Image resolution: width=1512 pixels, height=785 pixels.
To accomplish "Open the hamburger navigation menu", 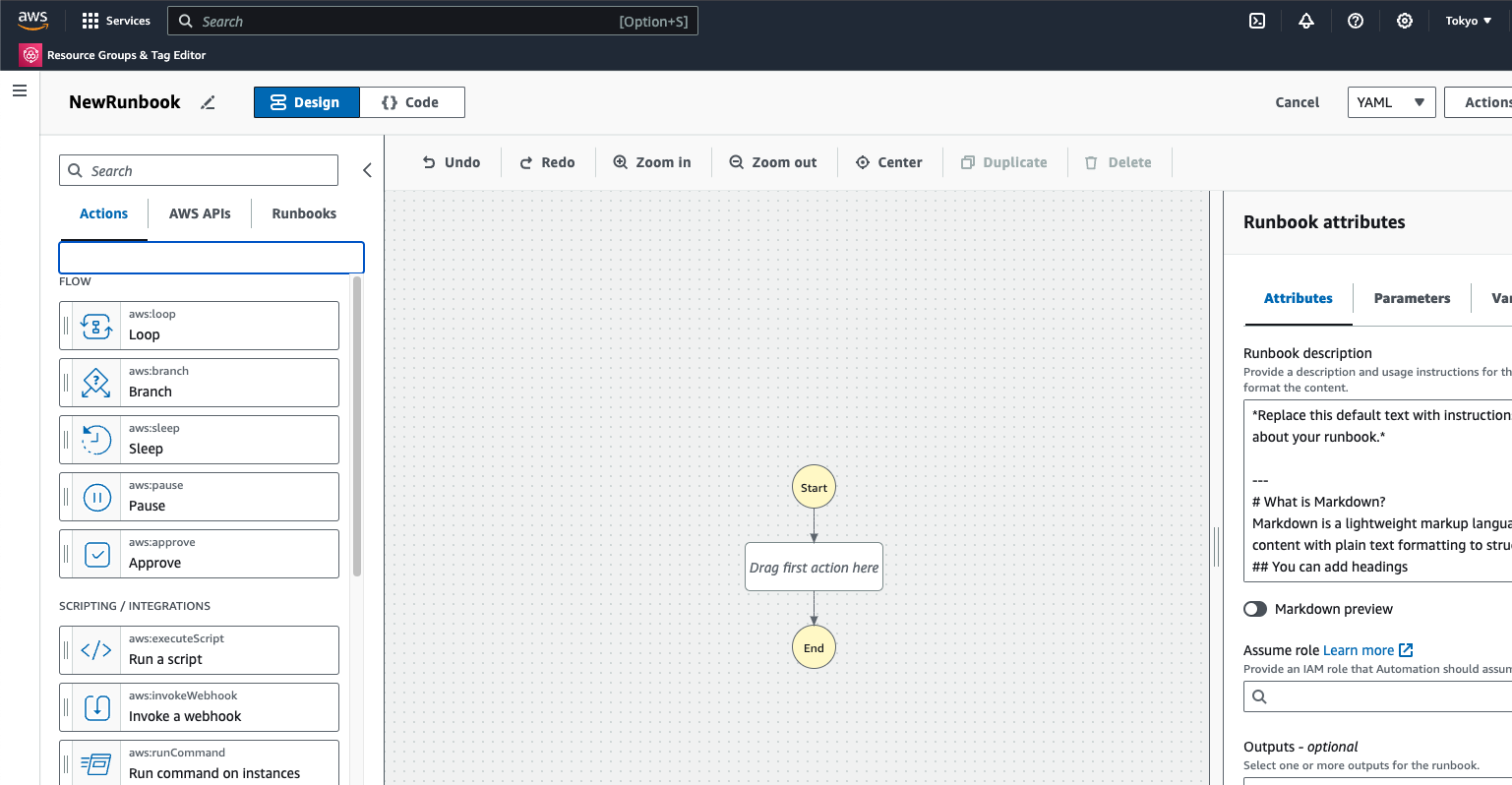I will 20,91.
